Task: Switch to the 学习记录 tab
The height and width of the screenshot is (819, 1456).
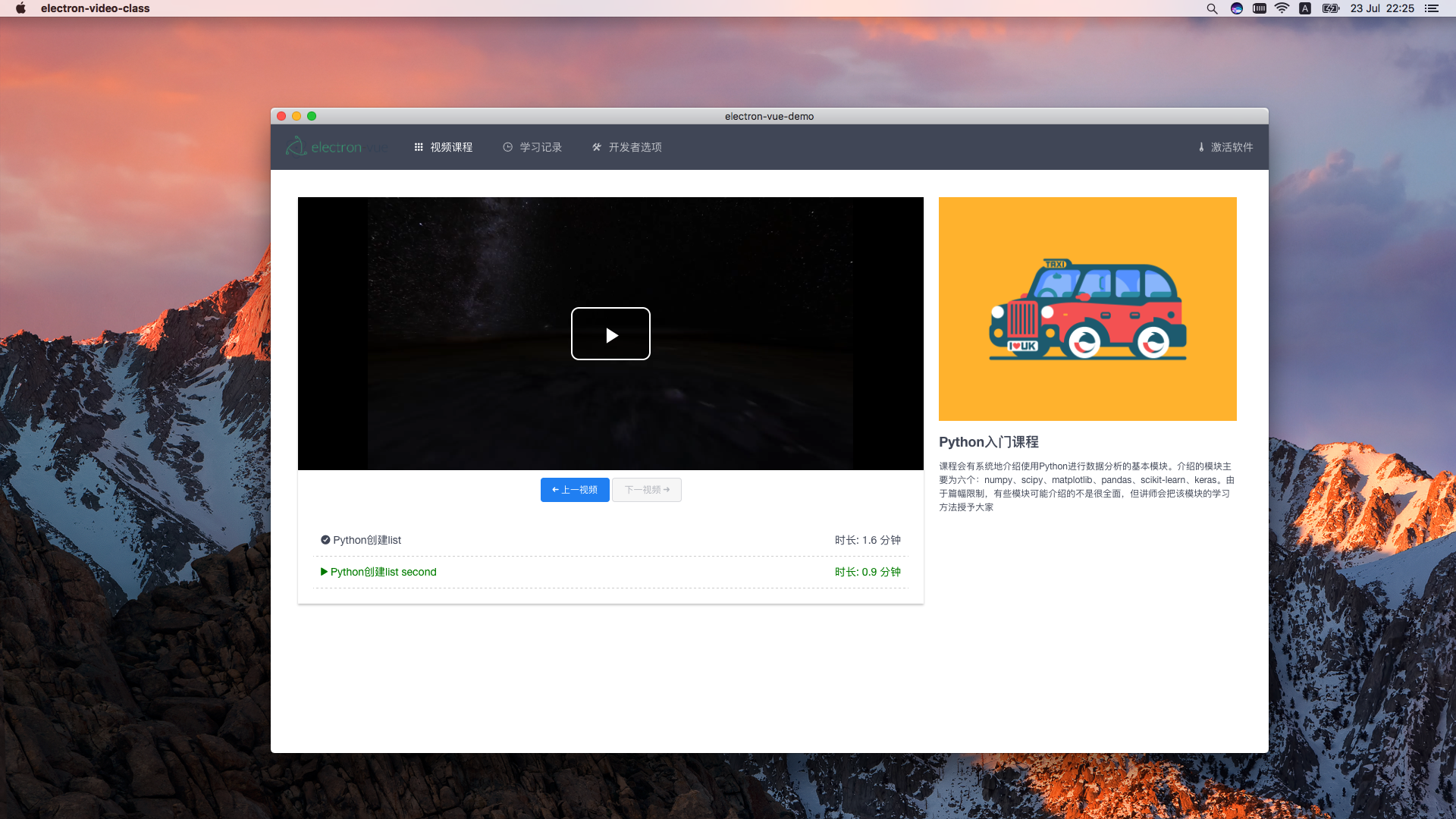Action: tap(540, 147)
